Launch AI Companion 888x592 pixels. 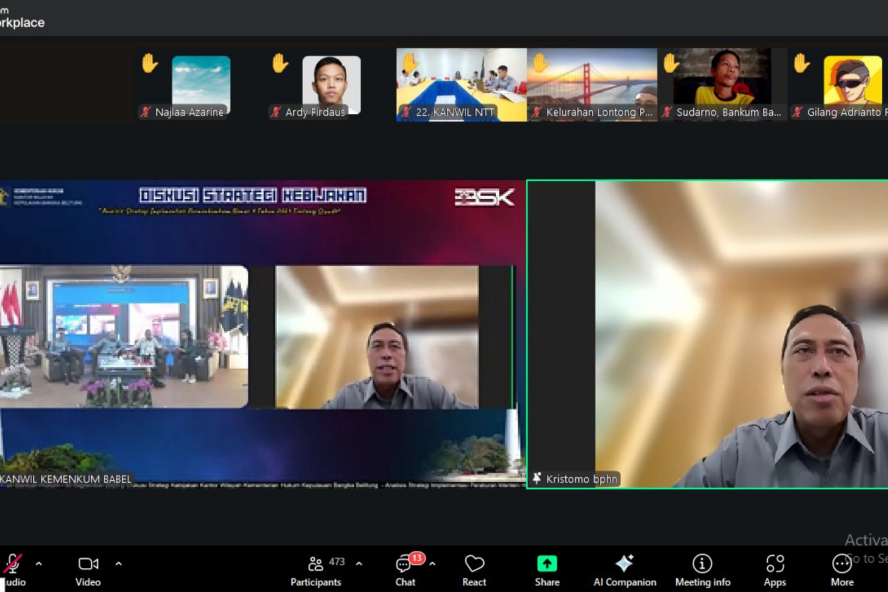(625, 570)
